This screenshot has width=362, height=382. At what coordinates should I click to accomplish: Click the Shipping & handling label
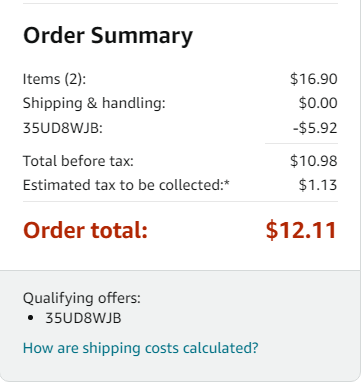pyautogui.click(x=94, y=103)
